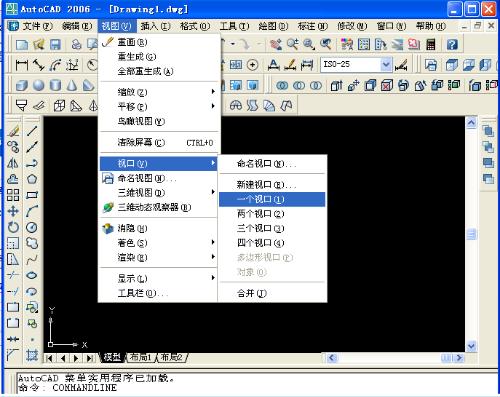Select the Arc draw tool
This screenshot has width=500, height=397.
click(x=32, y=211)
